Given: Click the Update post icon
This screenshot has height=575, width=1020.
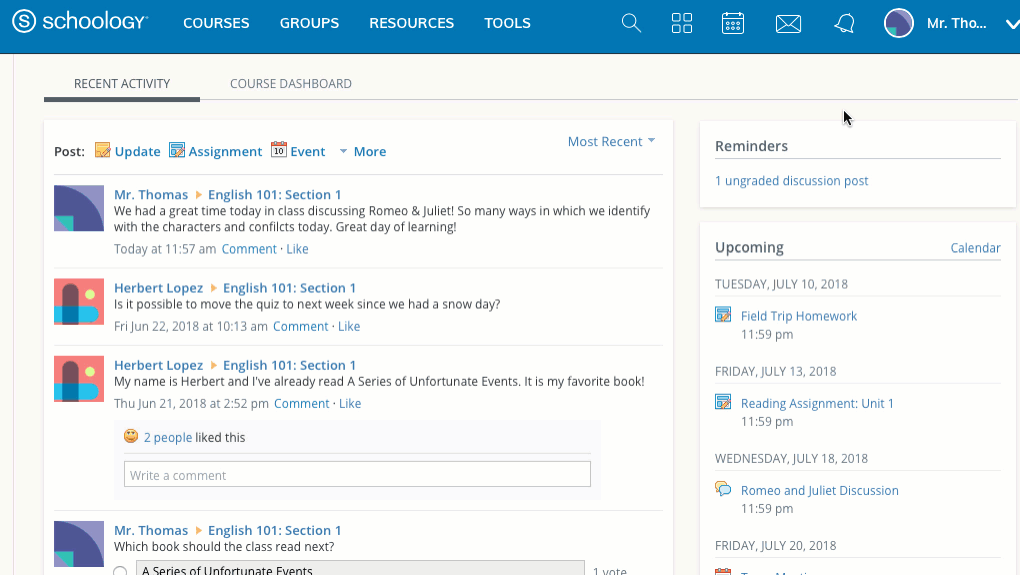Looking at the screenshot, I should [x=102, y=151].
